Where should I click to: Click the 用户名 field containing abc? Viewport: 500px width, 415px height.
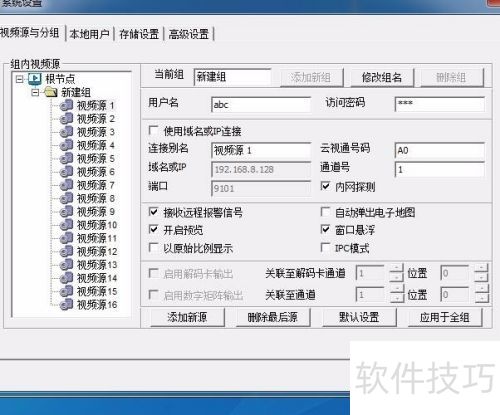point(261,105)
